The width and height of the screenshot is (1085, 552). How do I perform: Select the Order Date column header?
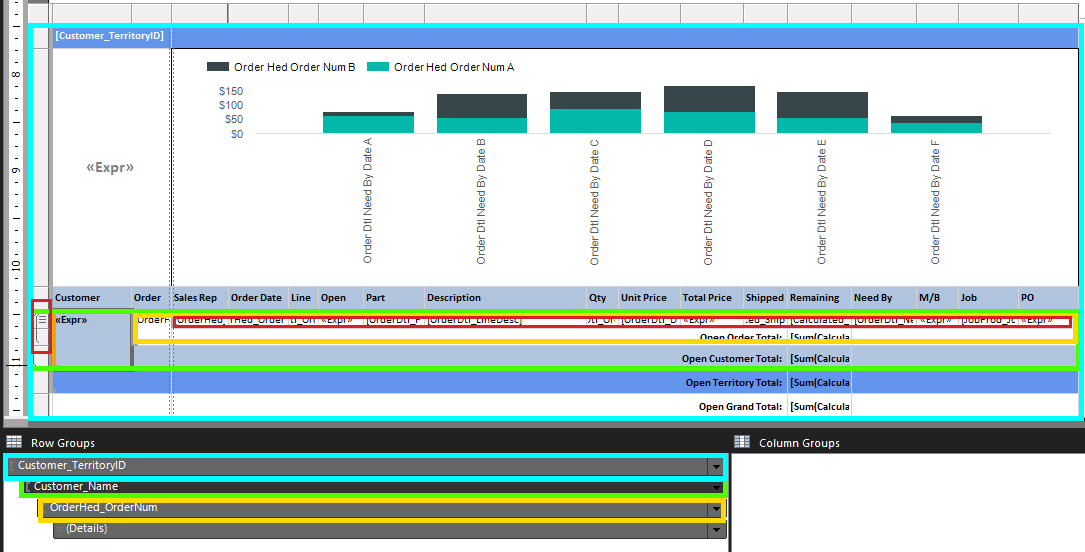coord(258,297)
